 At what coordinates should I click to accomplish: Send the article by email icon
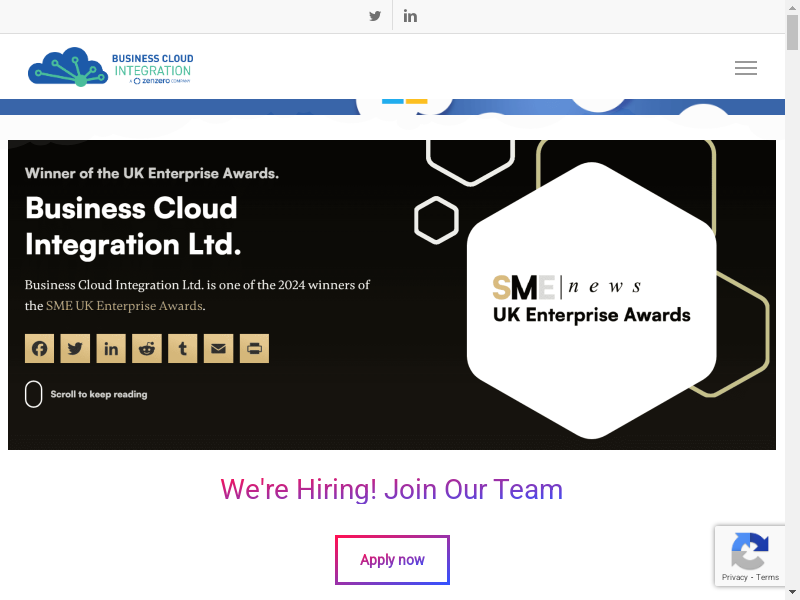pos(219,348)
